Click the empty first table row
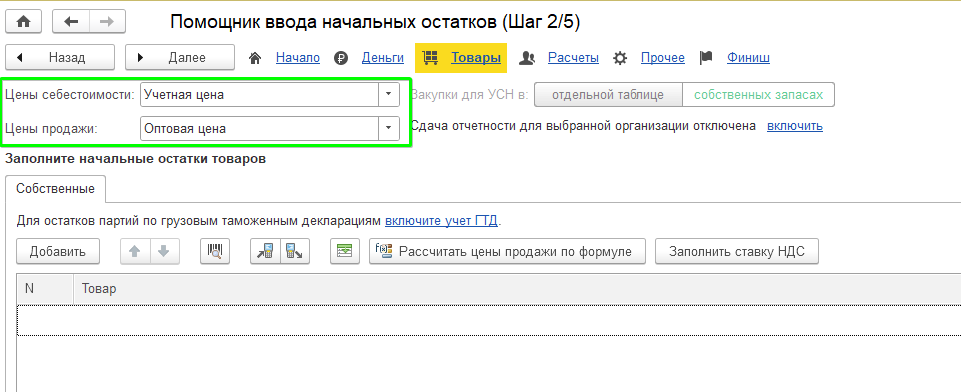 [x=488, y=320]
